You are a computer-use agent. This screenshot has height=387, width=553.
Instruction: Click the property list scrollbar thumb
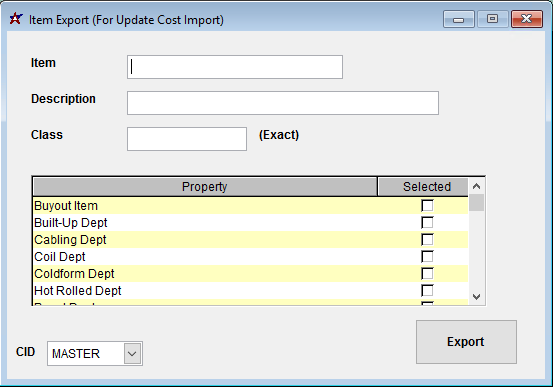[x=476, y=202]
